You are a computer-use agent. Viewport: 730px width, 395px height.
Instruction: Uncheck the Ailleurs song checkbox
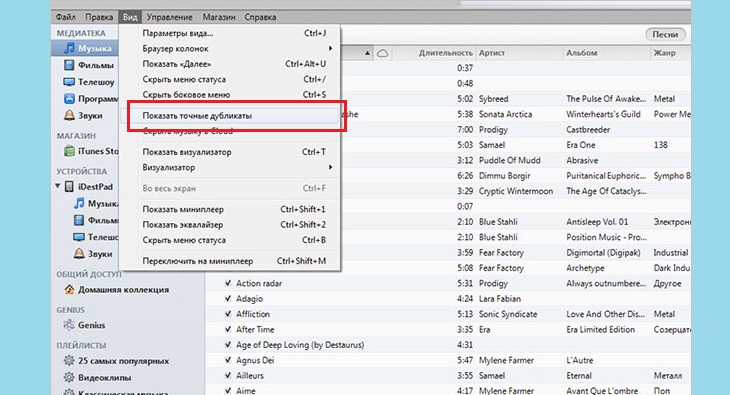click(228, 375)
